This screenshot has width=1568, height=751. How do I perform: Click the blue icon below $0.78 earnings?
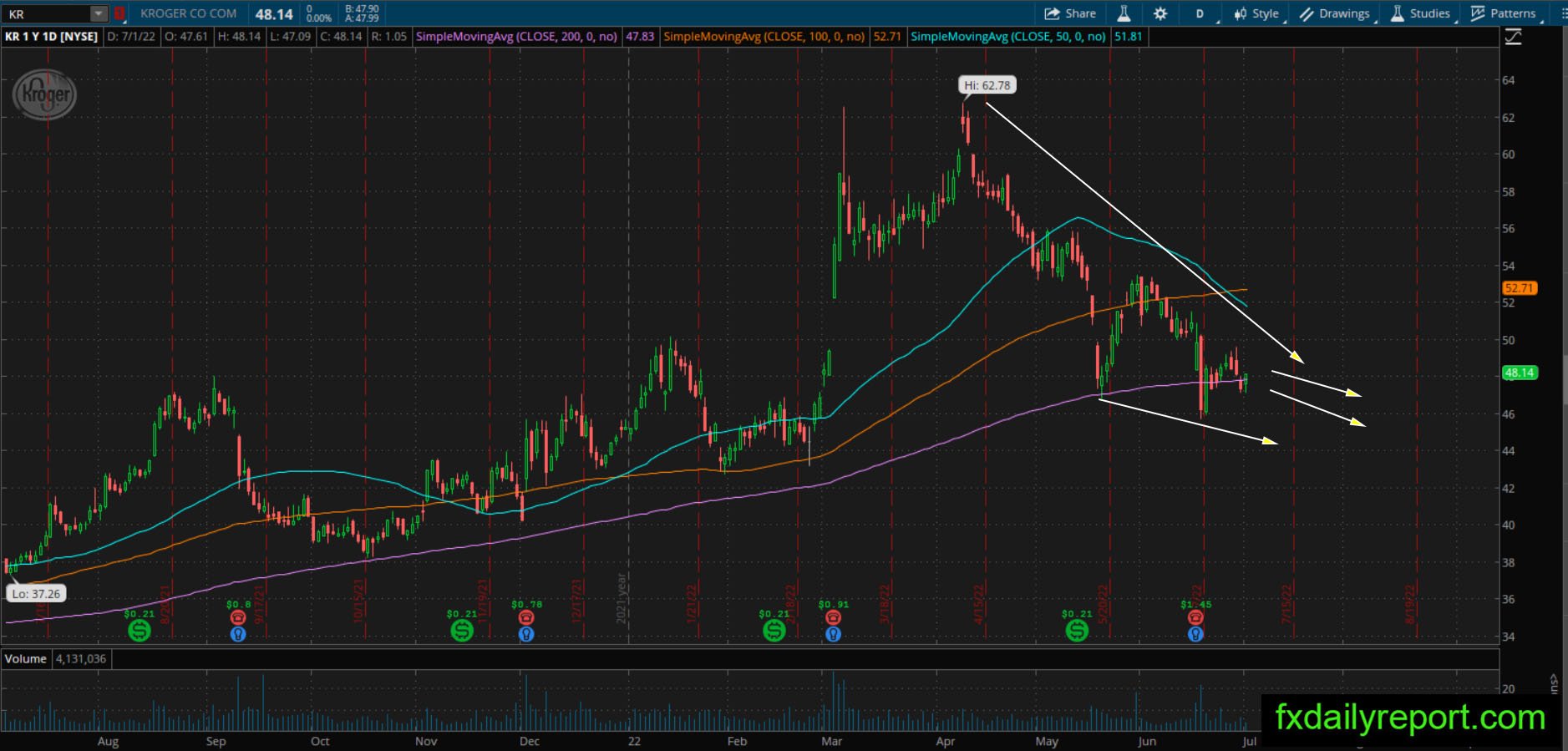(526, 634)
